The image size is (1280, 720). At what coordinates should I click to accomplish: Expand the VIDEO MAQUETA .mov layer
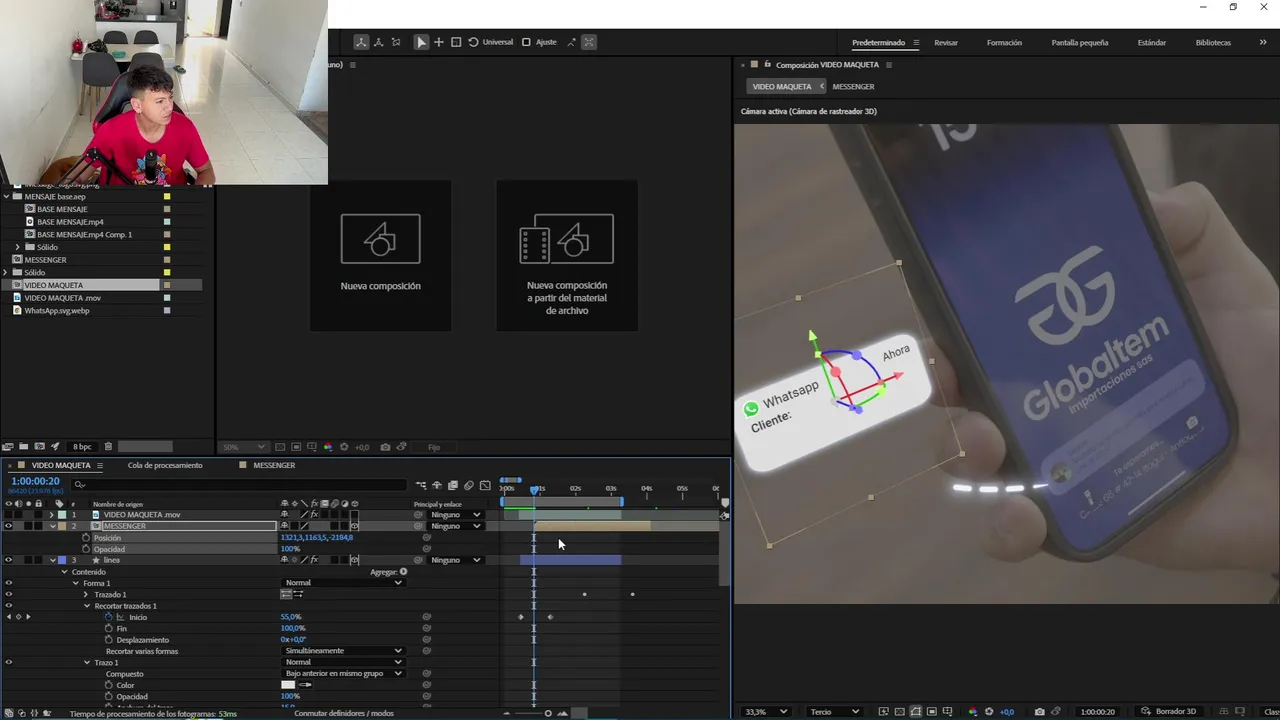tap(52, 515)
